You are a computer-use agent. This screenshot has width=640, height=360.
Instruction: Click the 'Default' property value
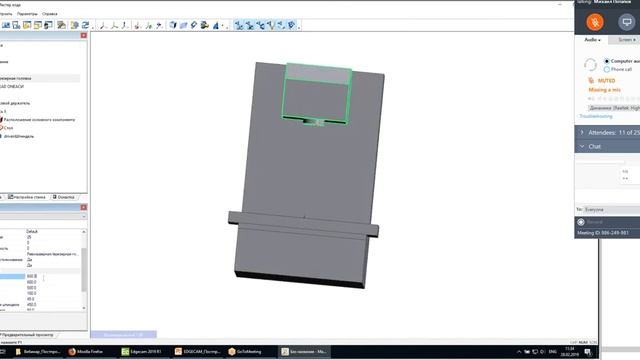pos(32,231)
